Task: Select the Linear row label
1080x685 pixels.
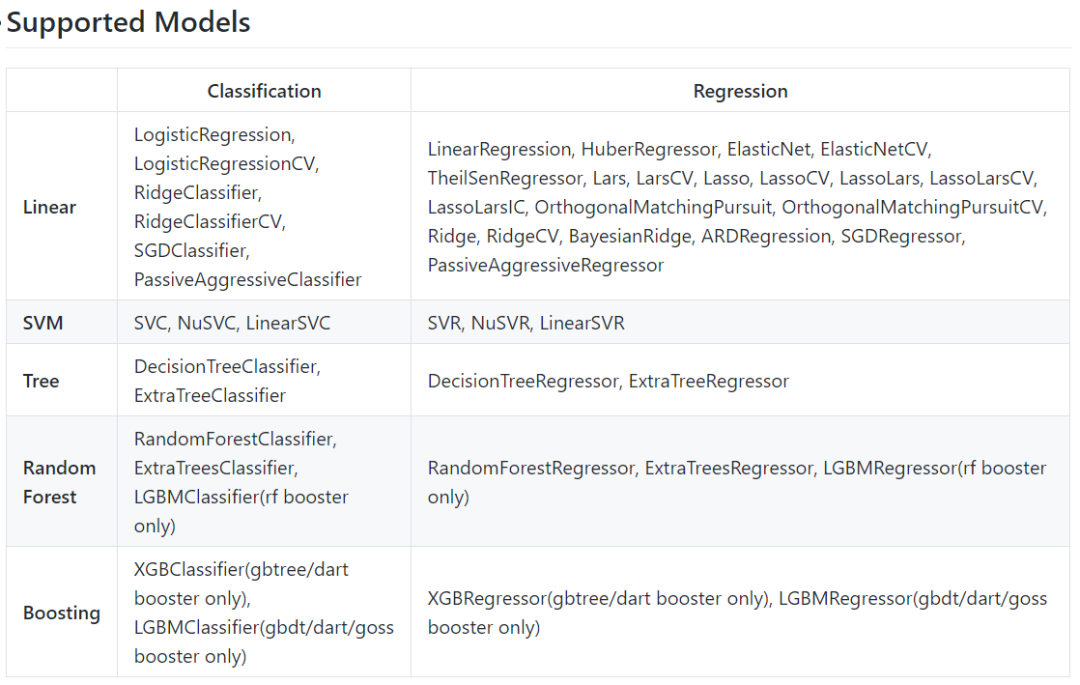Action: click(x=50, y=207)
